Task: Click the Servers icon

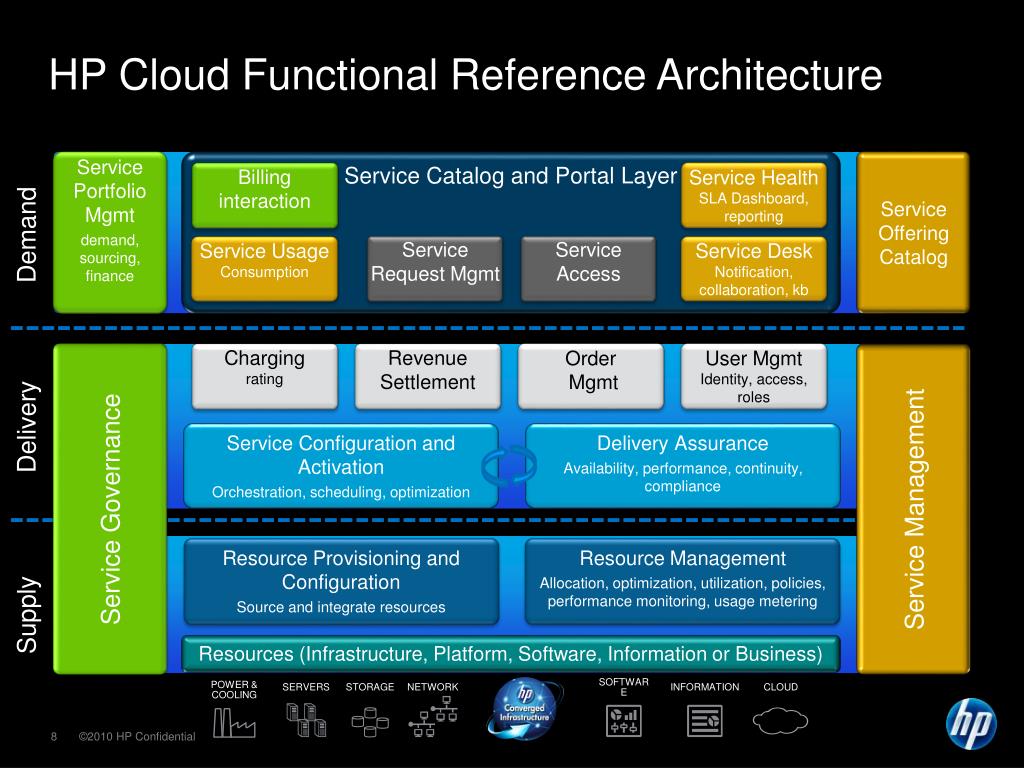Action: (306, 719)
